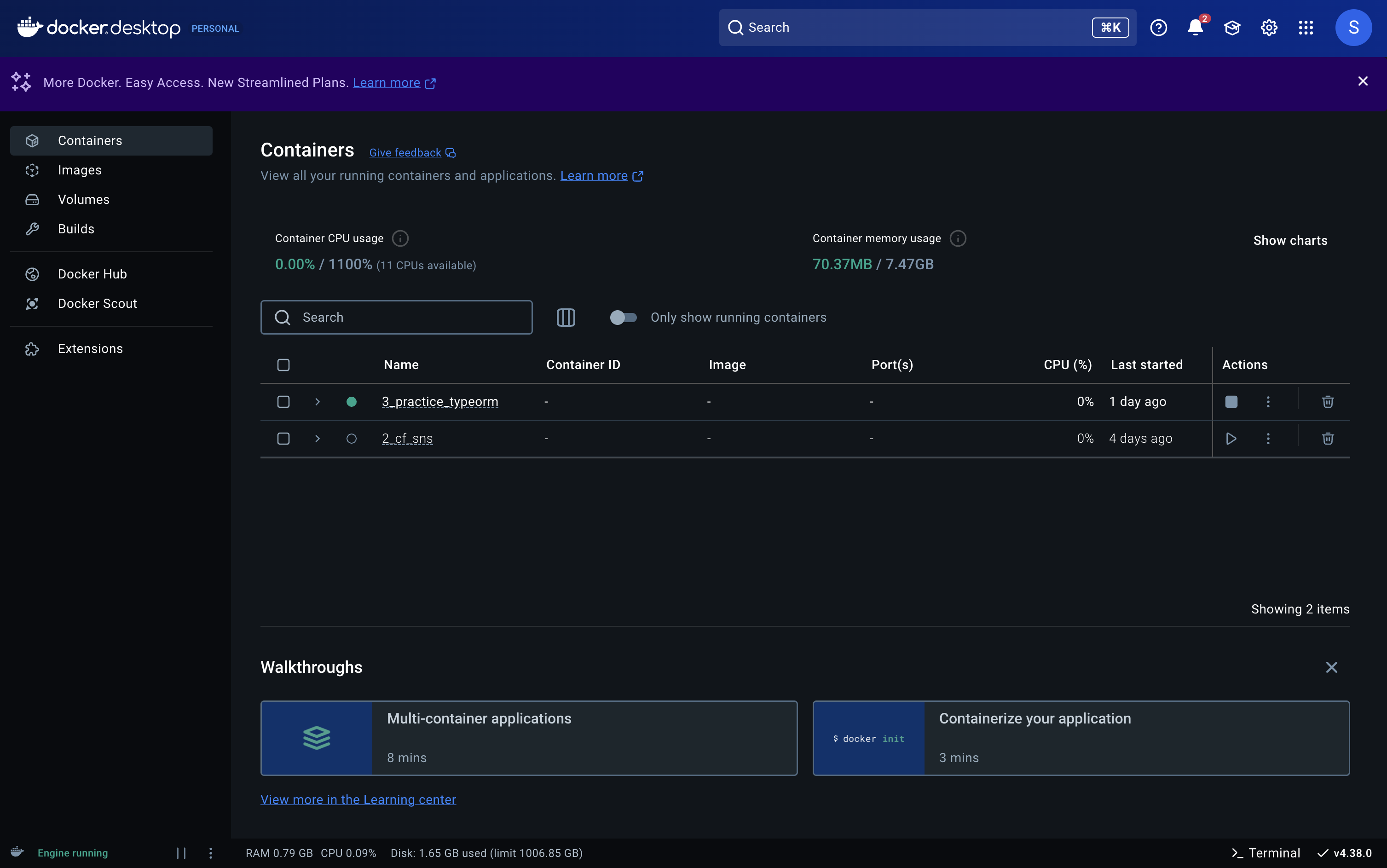Stop the 3_practice_typeorm container
1387x868 pixels.
click(1231, 402)
